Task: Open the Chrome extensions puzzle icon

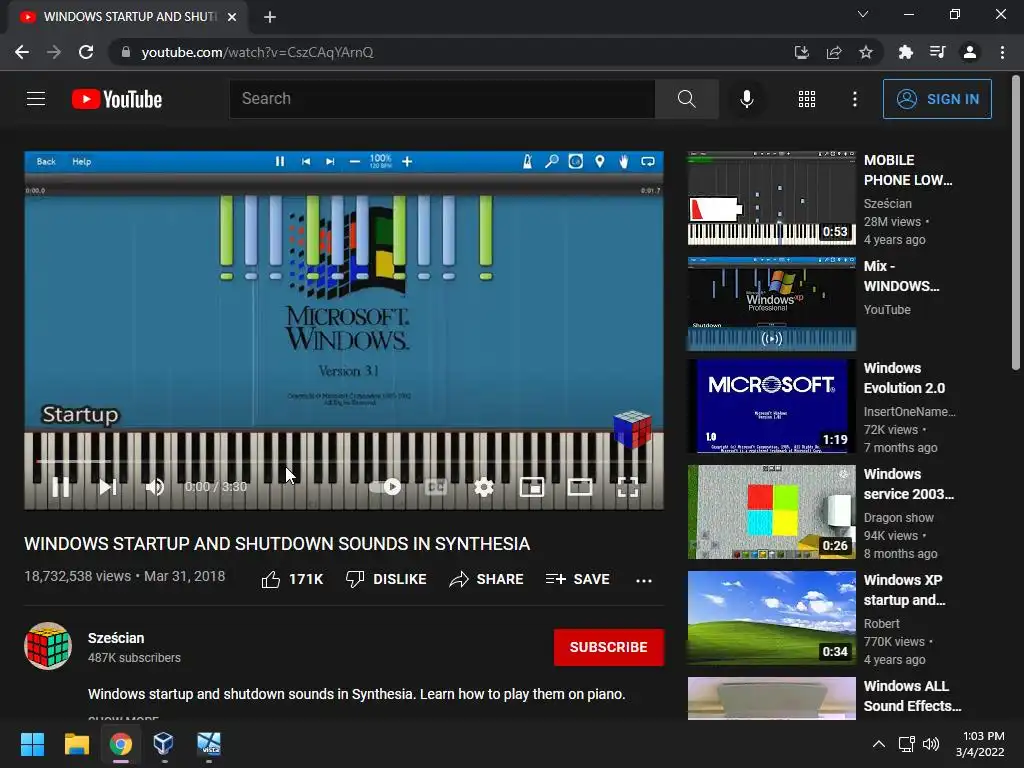Action: point(905,52)
